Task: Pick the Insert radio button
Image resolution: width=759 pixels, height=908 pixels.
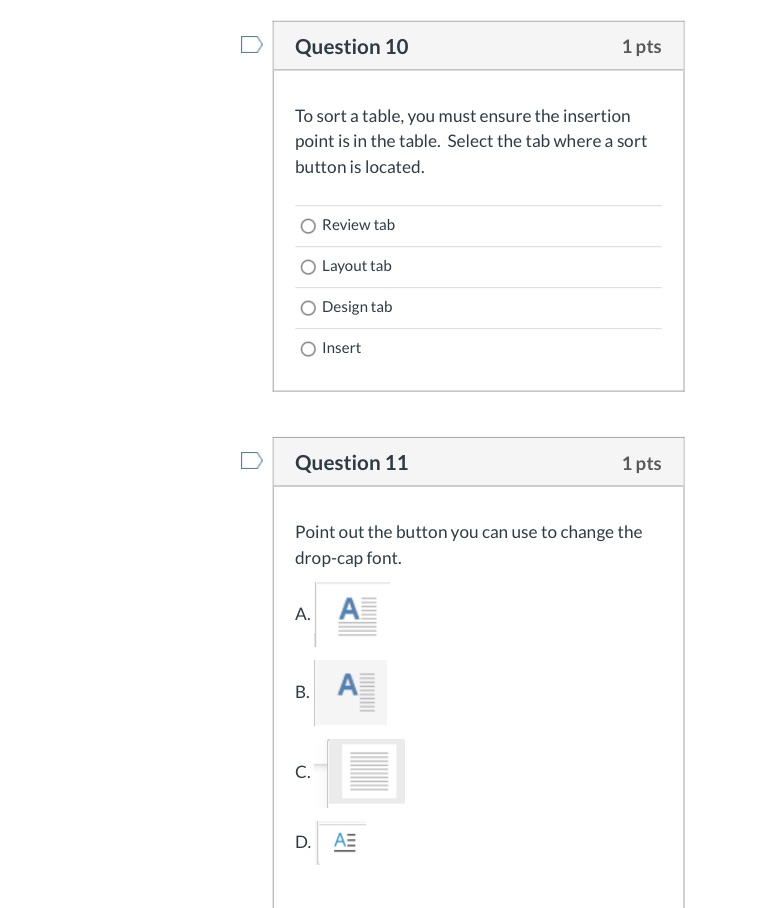Action: tap(308, 349)
